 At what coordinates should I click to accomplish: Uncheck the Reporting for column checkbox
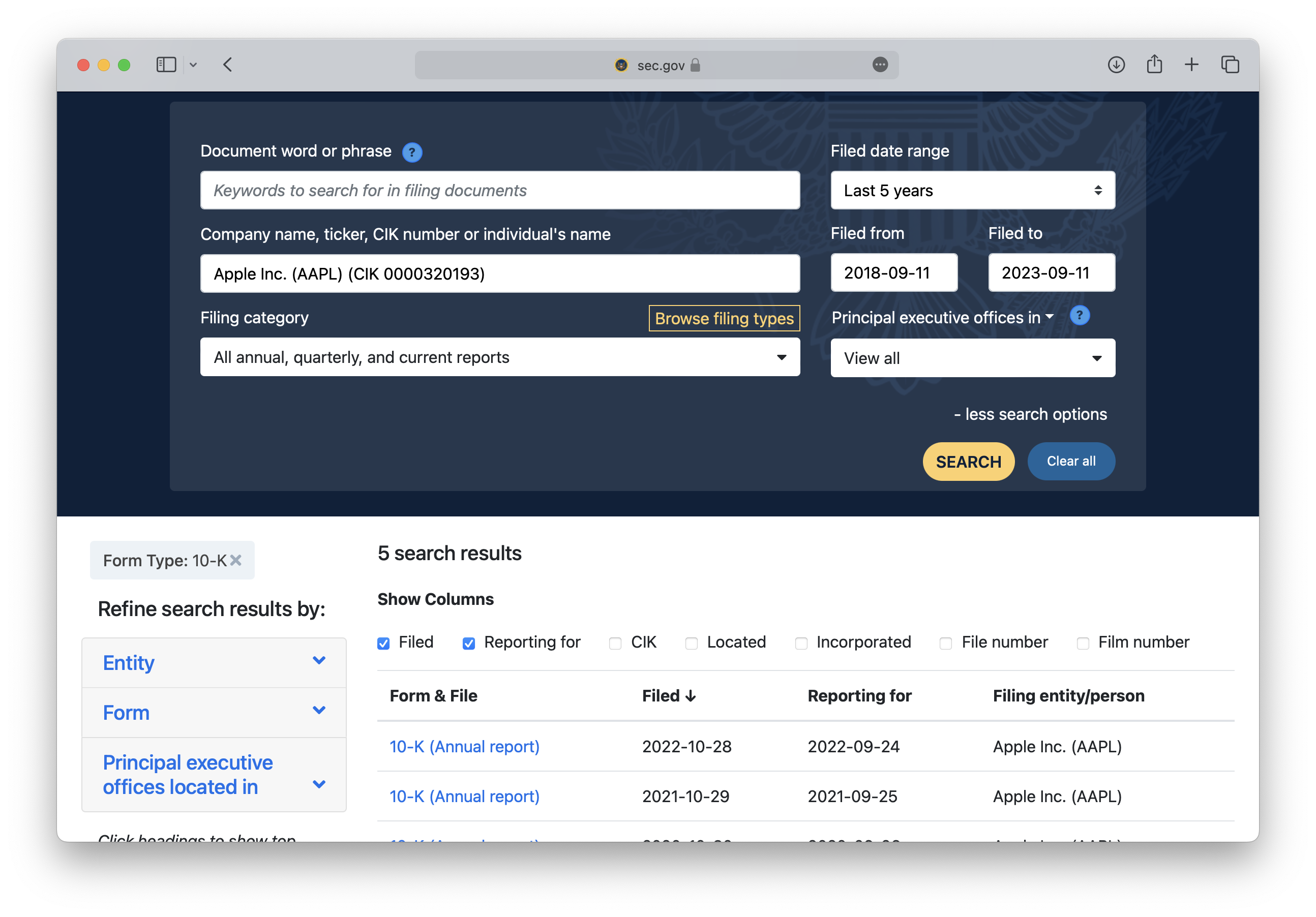[x=469, y=643]
